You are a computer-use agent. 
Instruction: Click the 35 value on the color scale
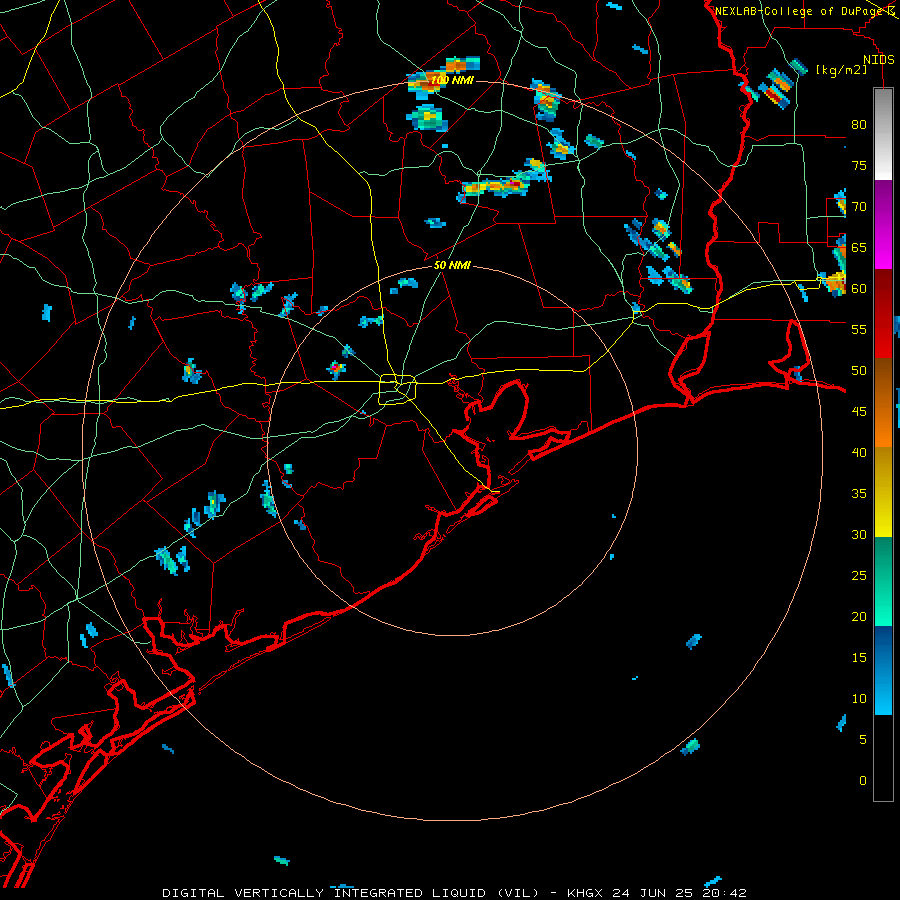859,494
